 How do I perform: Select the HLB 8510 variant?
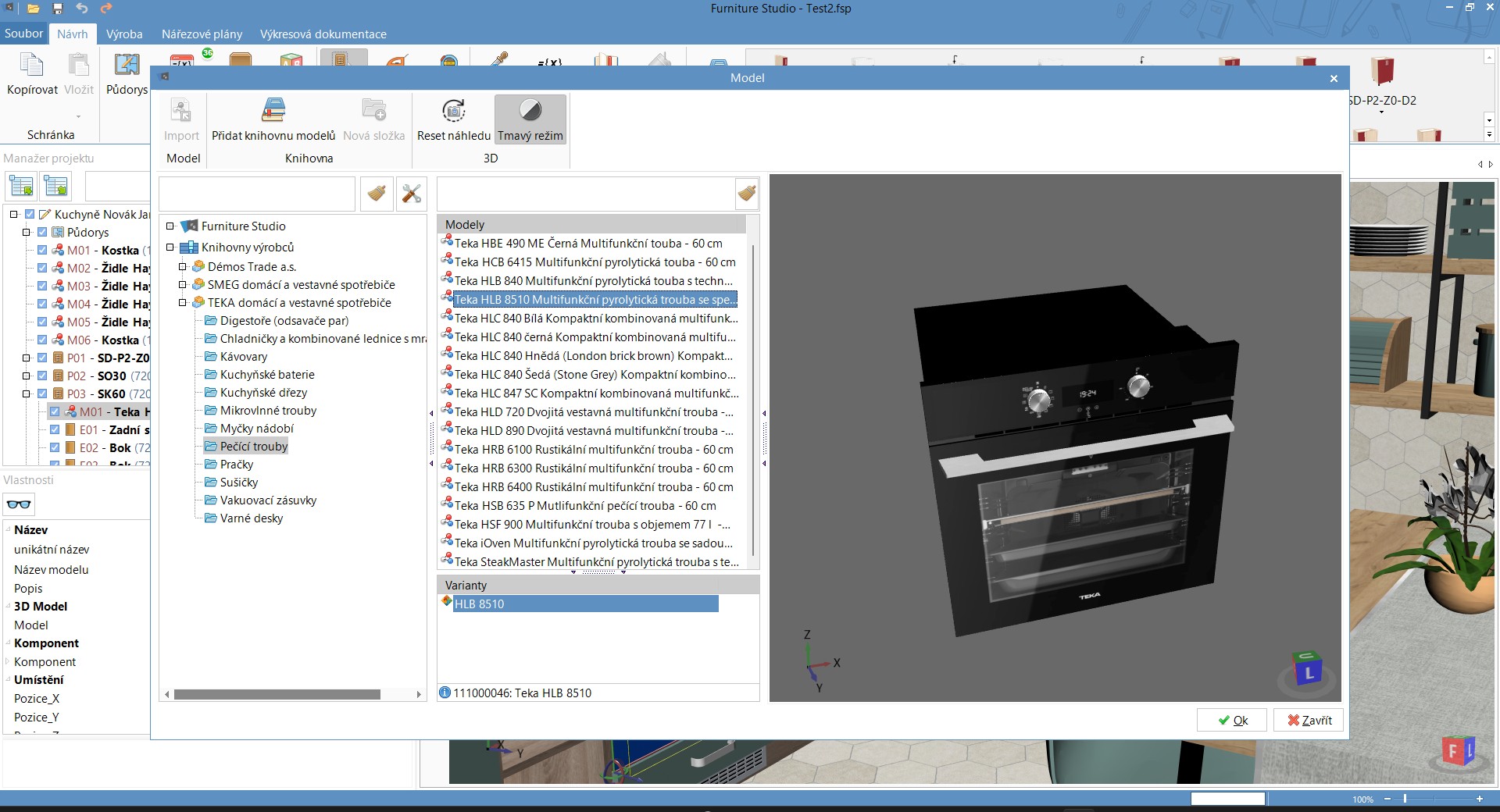(x=586, y=604)
